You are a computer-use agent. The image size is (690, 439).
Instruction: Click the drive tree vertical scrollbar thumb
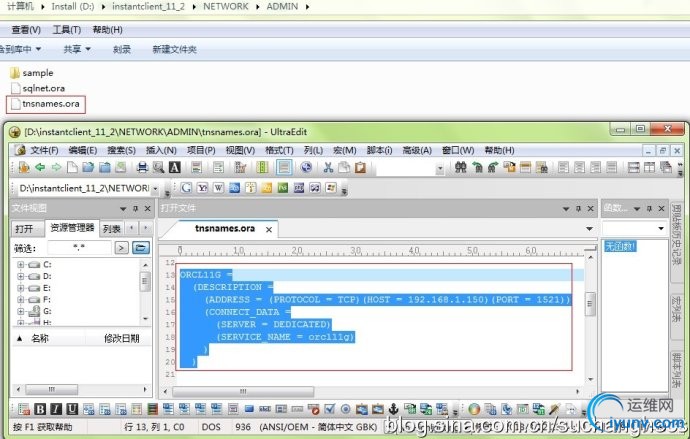[145, 282]
